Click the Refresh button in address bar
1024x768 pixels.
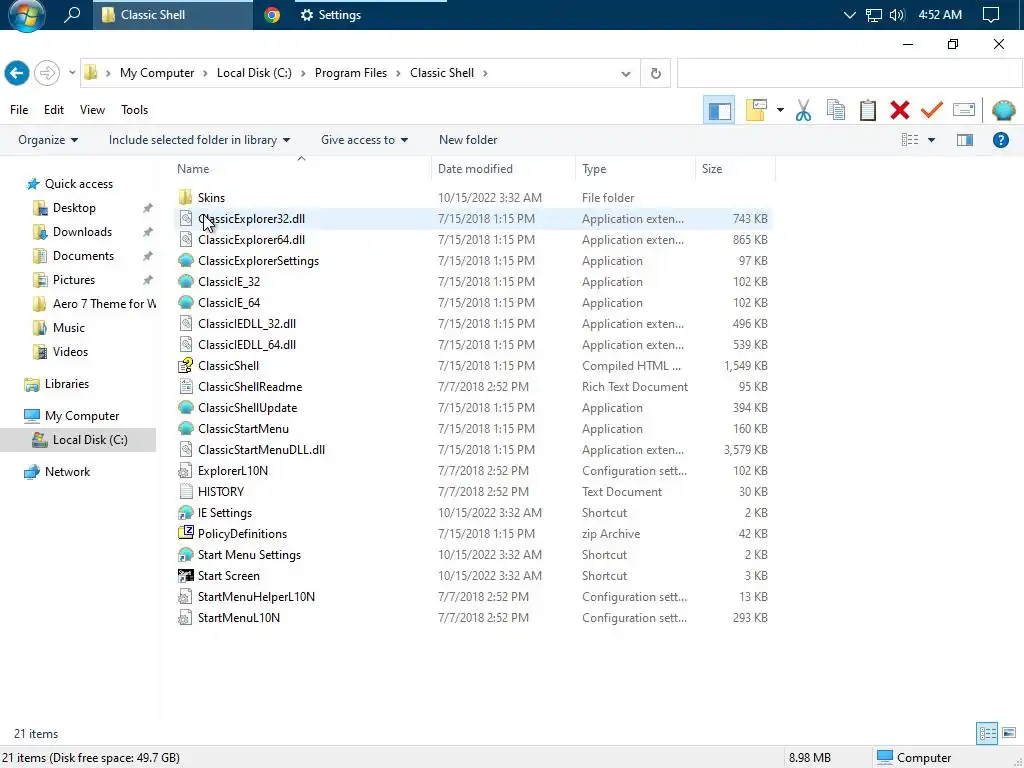(x=656, y=73)
